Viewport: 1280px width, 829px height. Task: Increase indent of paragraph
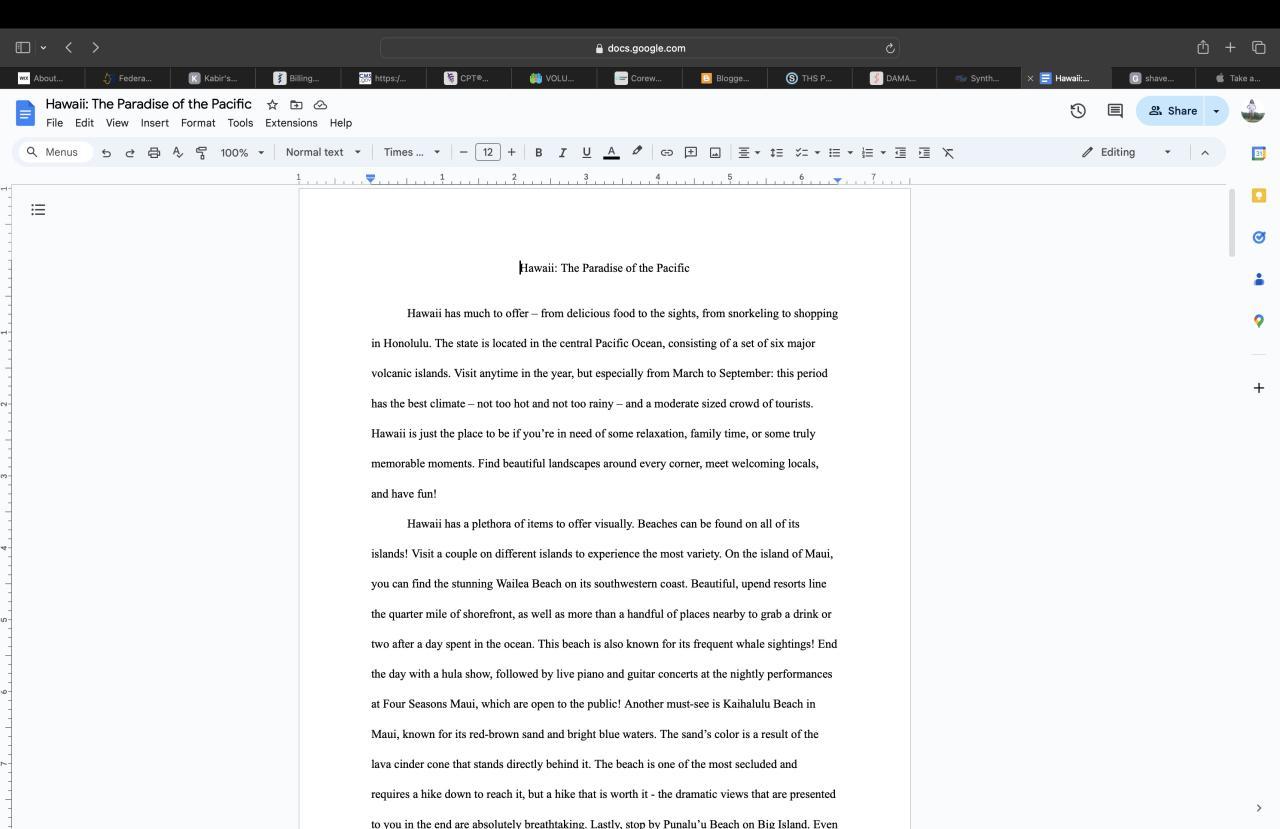pos(924,152)
